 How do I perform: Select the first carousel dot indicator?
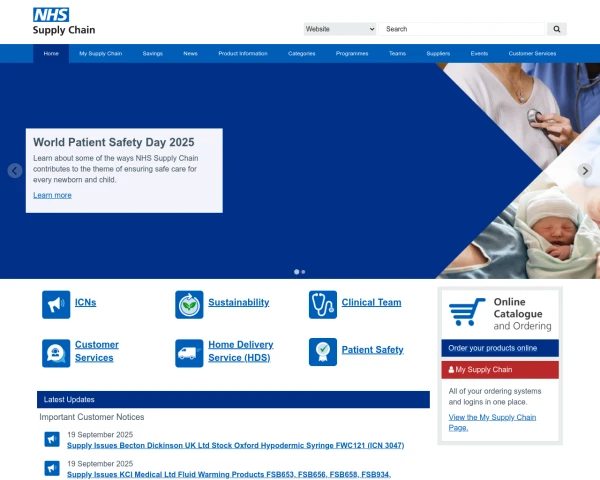click(x=296, y=272)
